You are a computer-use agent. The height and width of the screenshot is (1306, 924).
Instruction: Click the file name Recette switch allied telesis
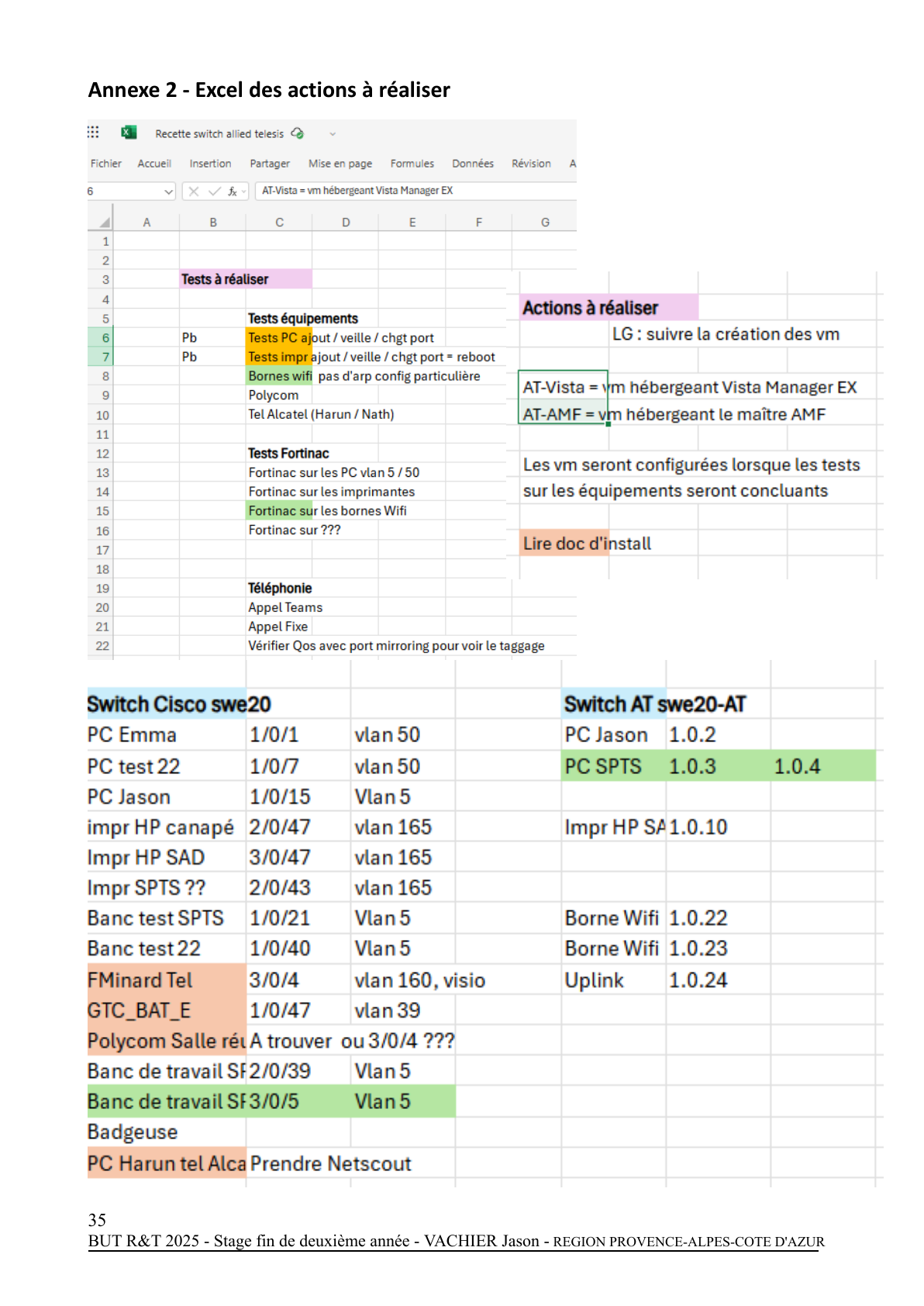point(219,134)
